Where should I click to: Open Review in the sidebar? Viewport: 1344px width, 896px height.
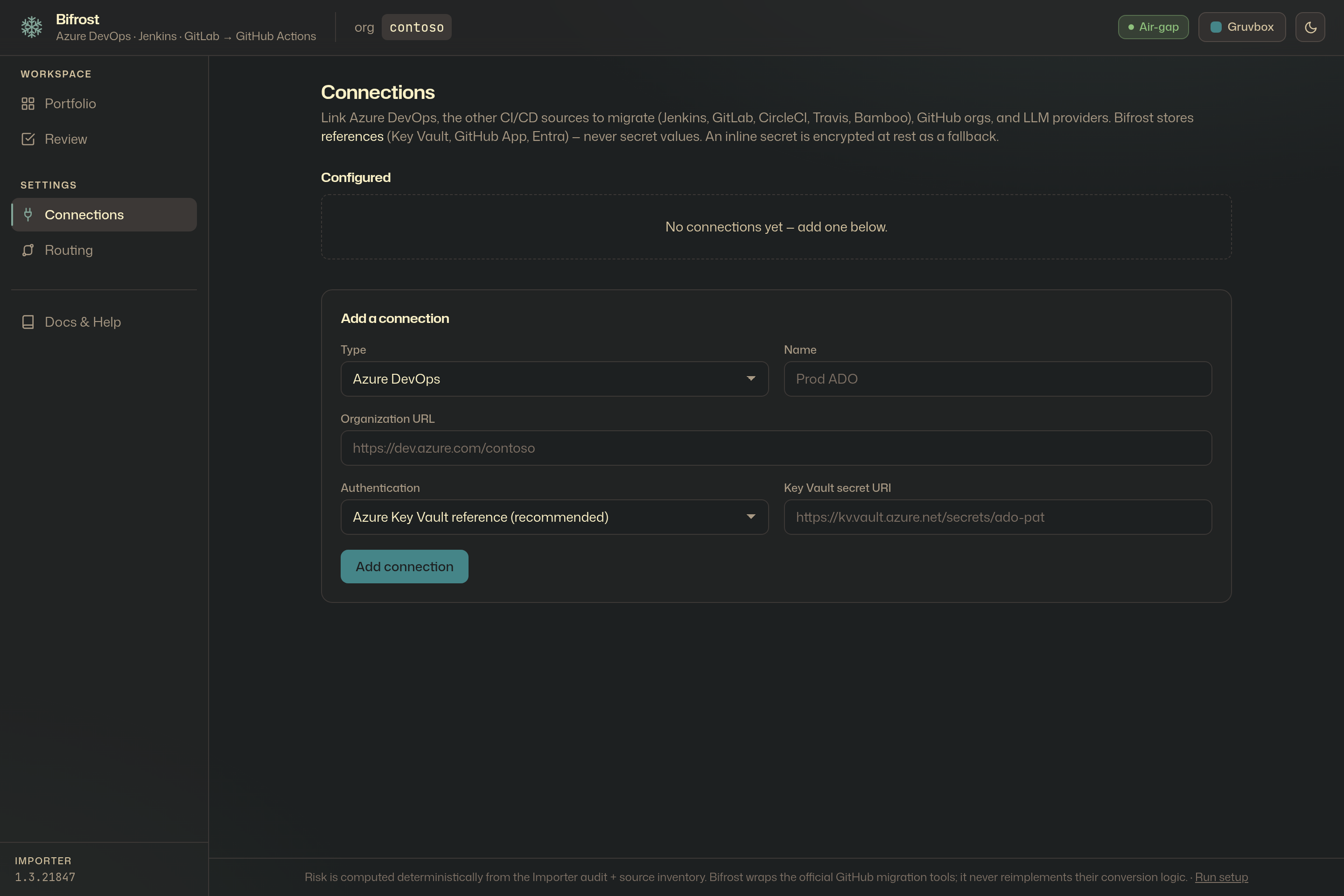[x=104, y=139]
